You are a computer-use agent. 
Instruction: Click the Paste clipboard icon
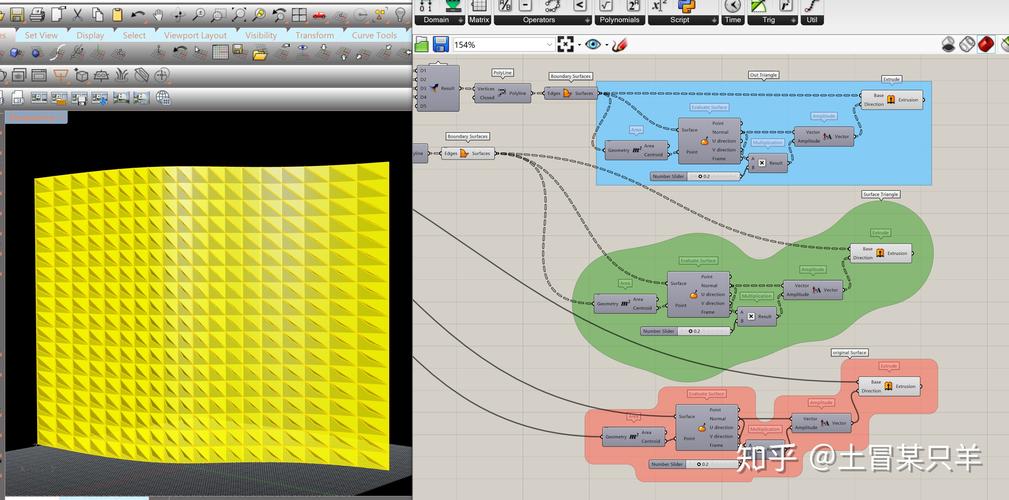(x=117, y=14)
